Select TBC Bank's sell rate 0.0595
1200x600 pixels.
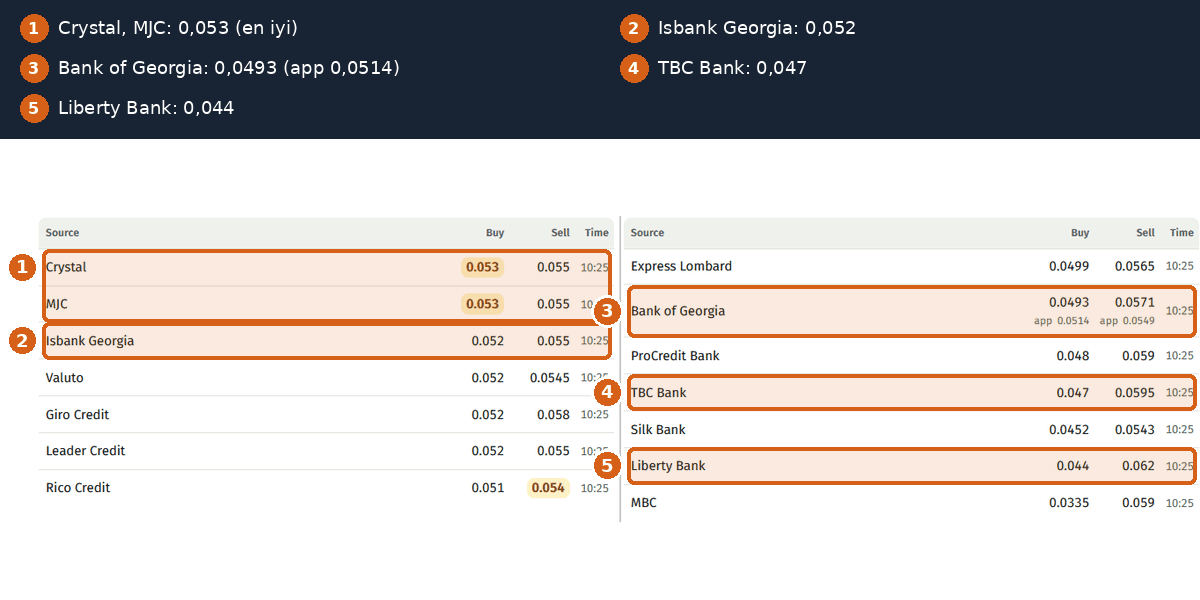click(1135, 393)
